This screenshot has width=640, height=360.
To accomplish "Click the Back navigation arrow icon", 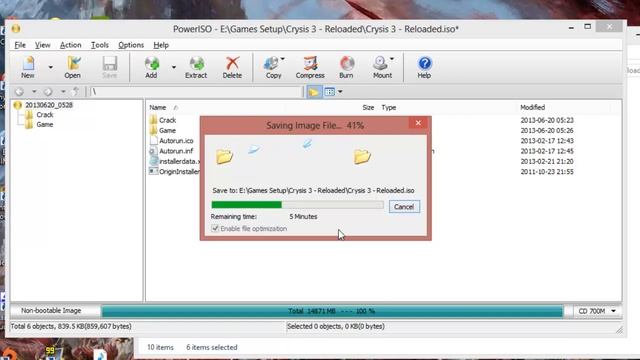I will point(19,92).
